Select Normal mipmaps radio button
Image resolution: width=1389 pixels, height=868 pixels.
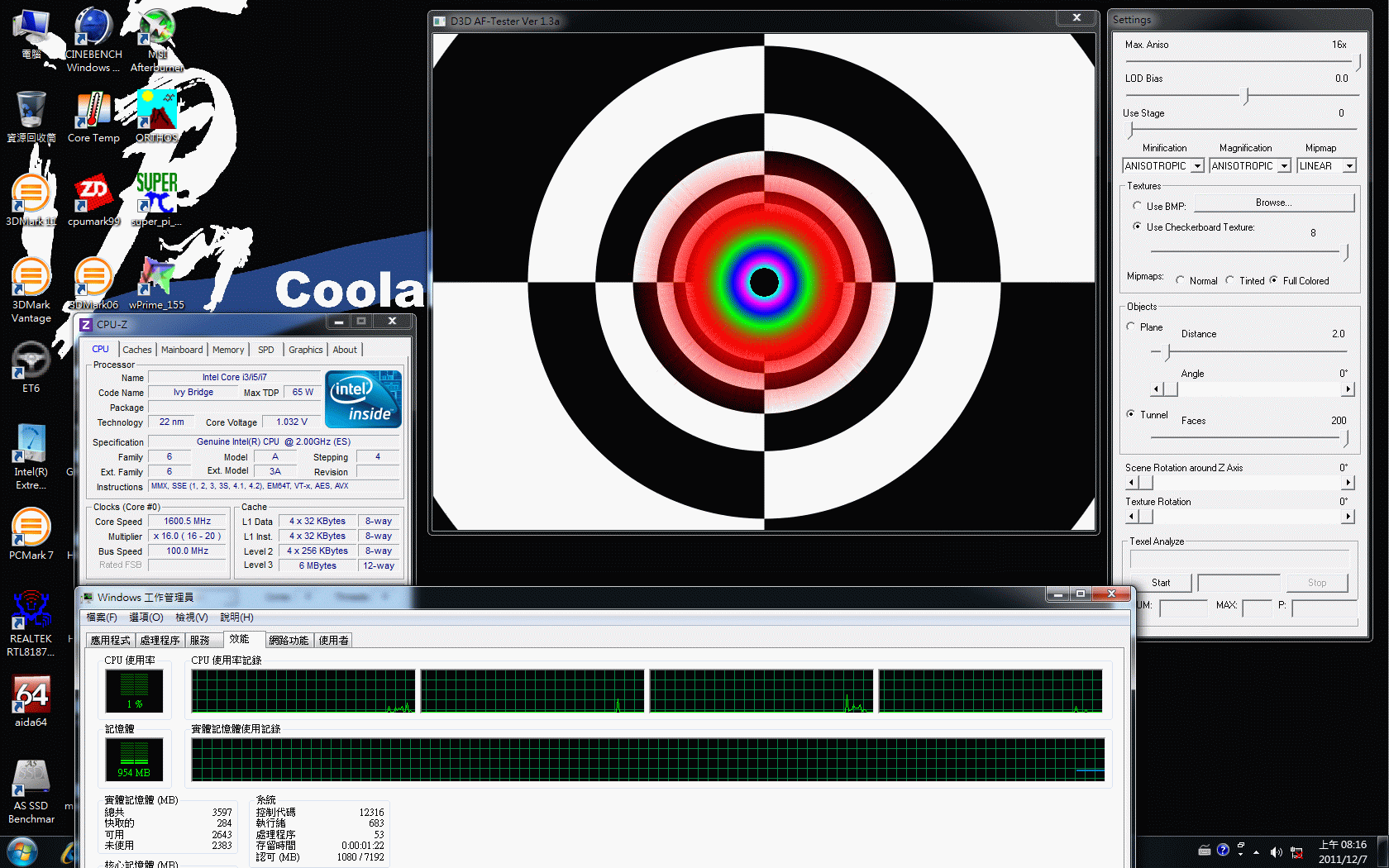pyautogui.click(x=1180, y=280)
